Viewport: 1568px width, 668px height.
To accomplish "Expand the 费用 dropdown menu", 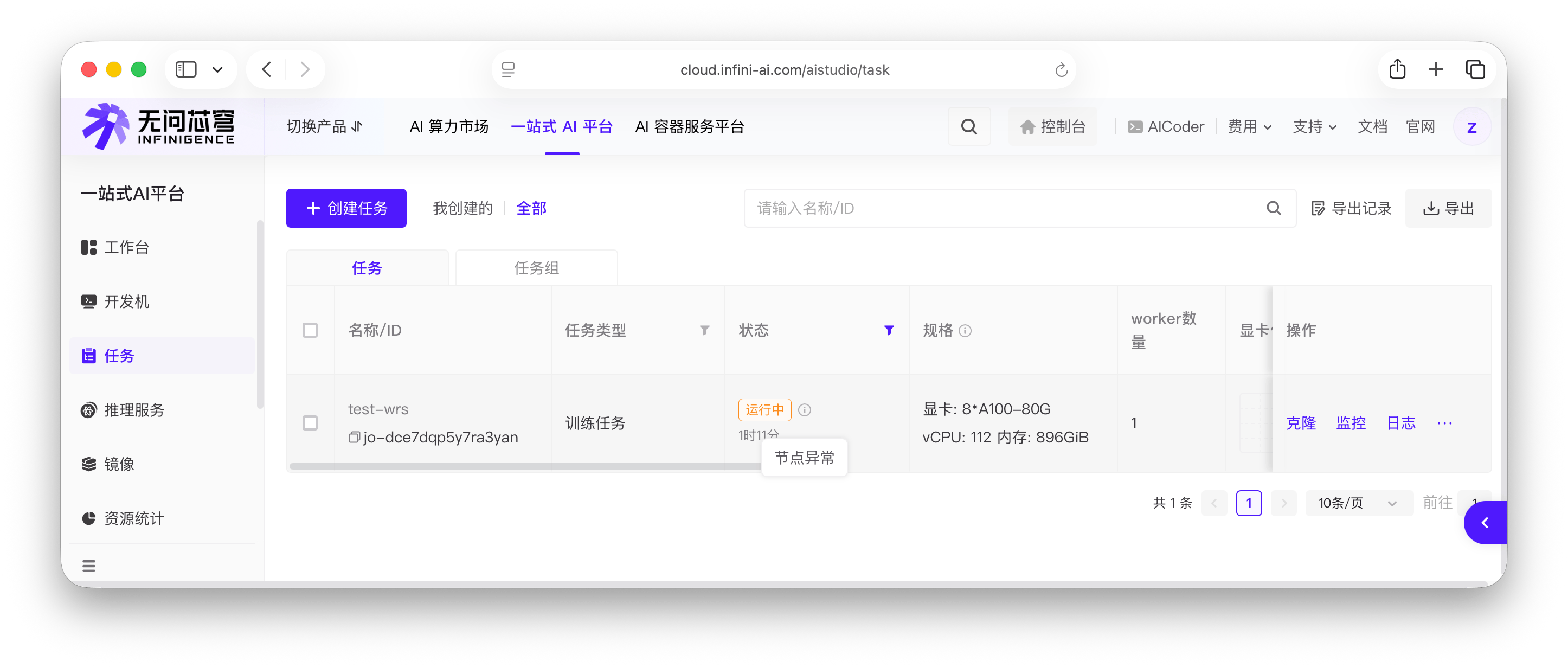I will (1249, 127).
